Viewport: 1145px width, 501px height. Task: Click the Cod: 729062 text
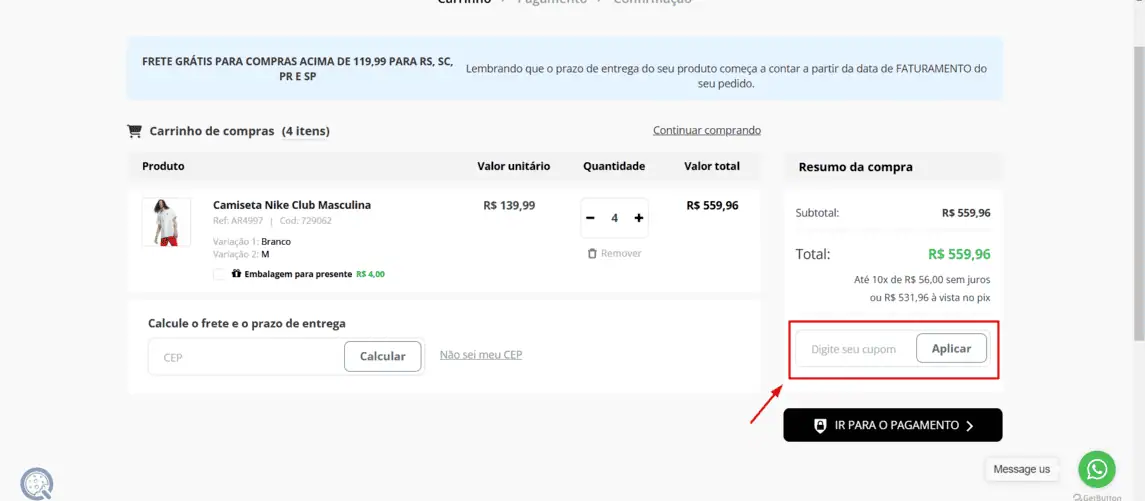coord(305,221)
